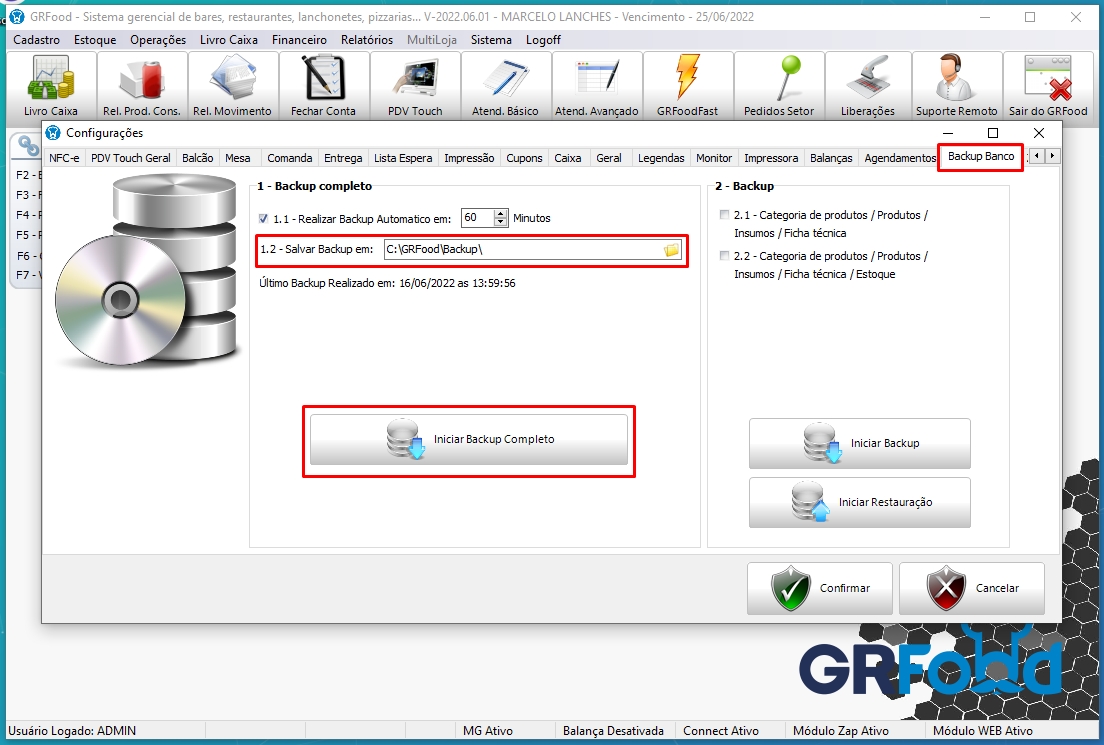
Task: Open Rel. Movimento report icon
Action: click(x=232, y=85)
